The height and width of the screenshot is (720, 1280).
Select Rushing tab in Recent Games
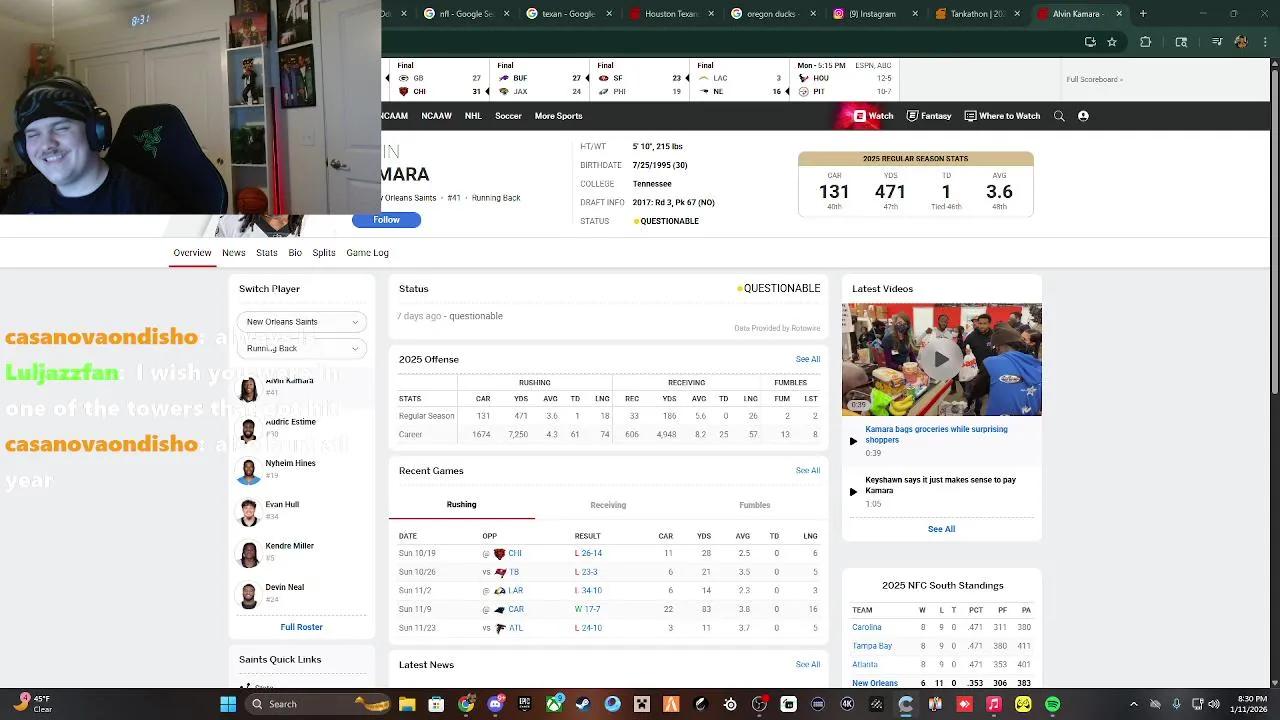coord(461,505)
